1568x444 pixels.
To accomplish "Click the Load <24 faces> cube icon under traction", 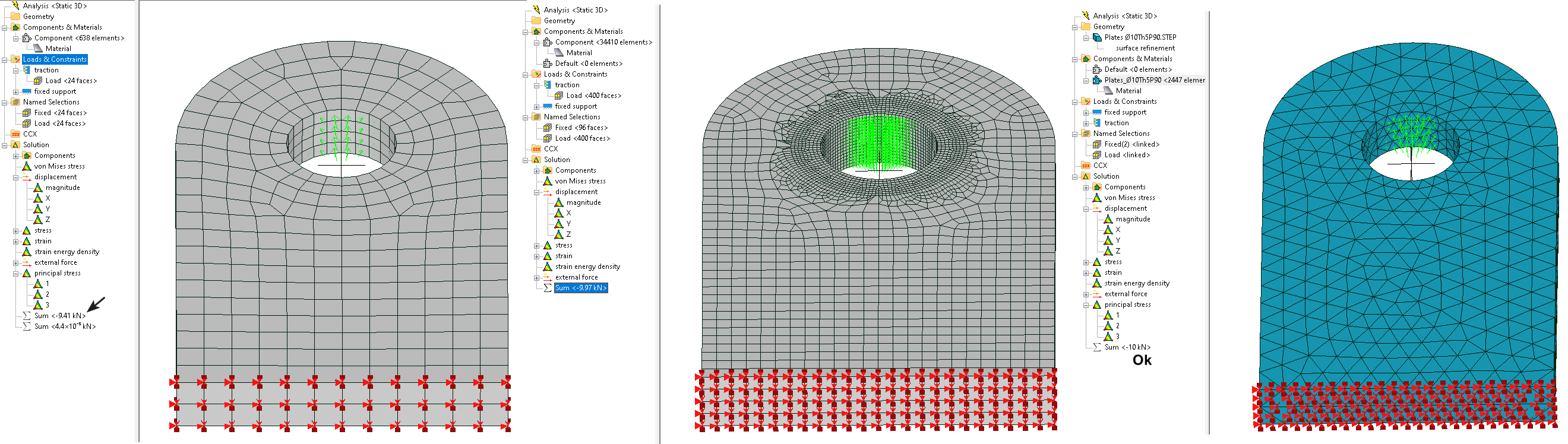I will (38, 81).
